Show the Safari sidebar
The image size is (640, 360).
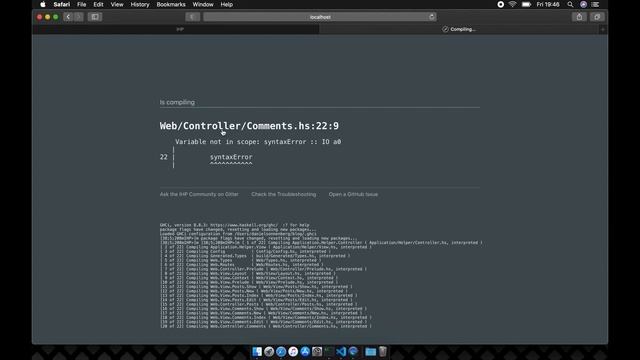coord(95,17)
